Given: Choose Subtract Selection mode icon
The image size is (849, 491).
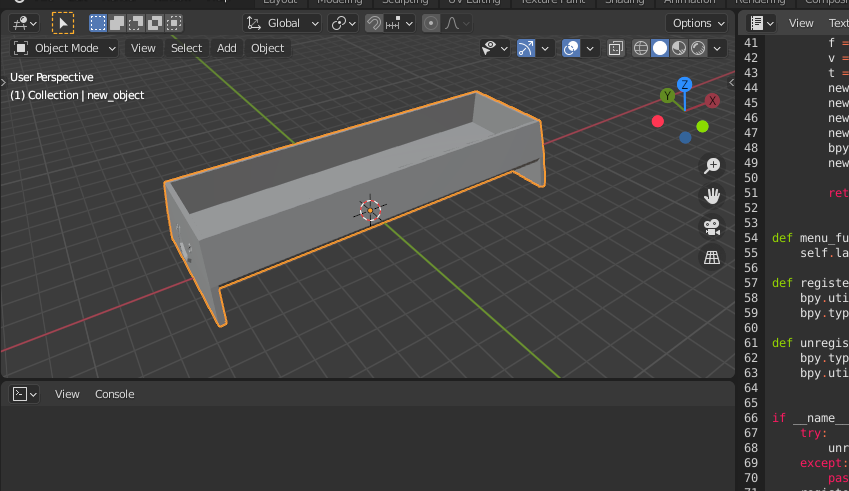Looking at the screenshot, I should pos(136,23).
